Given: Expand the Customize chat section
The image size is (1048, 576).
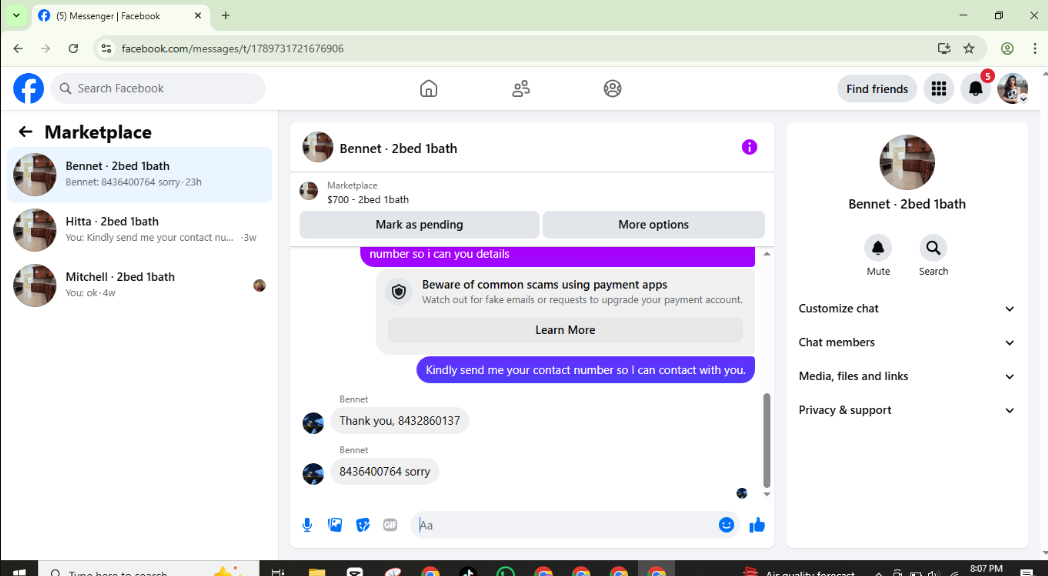Looking at the screenshot, I should coord(906,308).
